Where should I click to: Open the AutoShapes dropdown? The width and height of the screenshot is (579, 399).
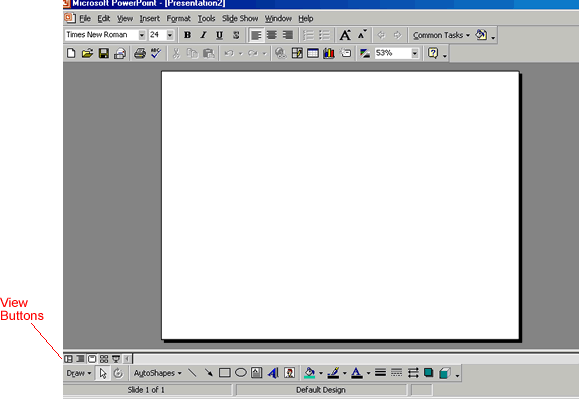click(x=158, y=373)
